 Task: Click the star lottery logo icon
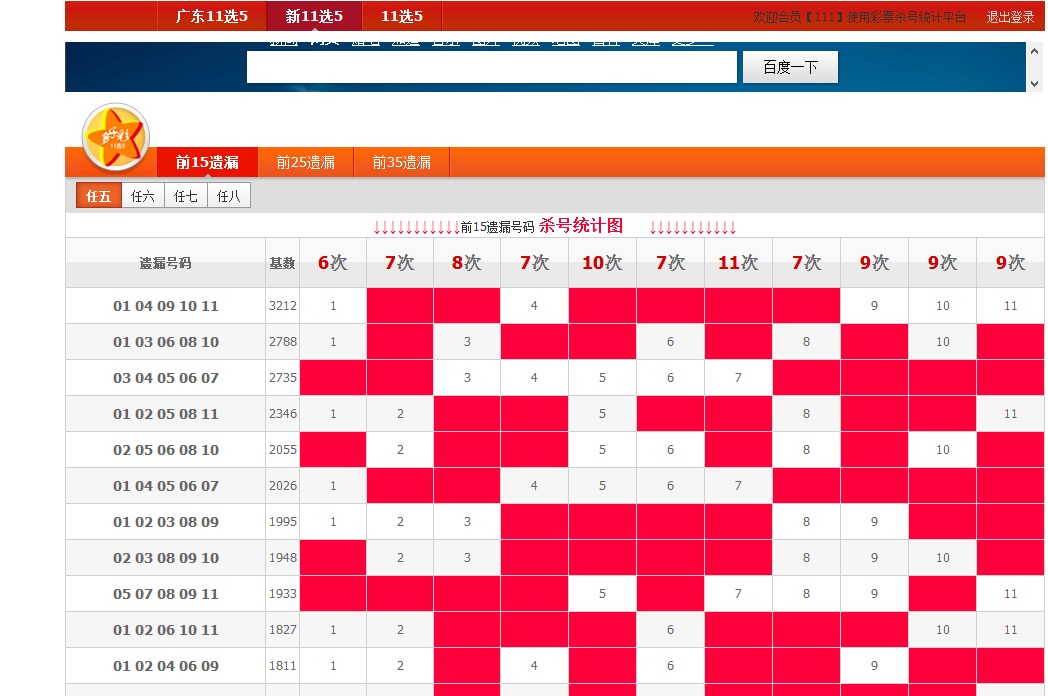(116, 137)
